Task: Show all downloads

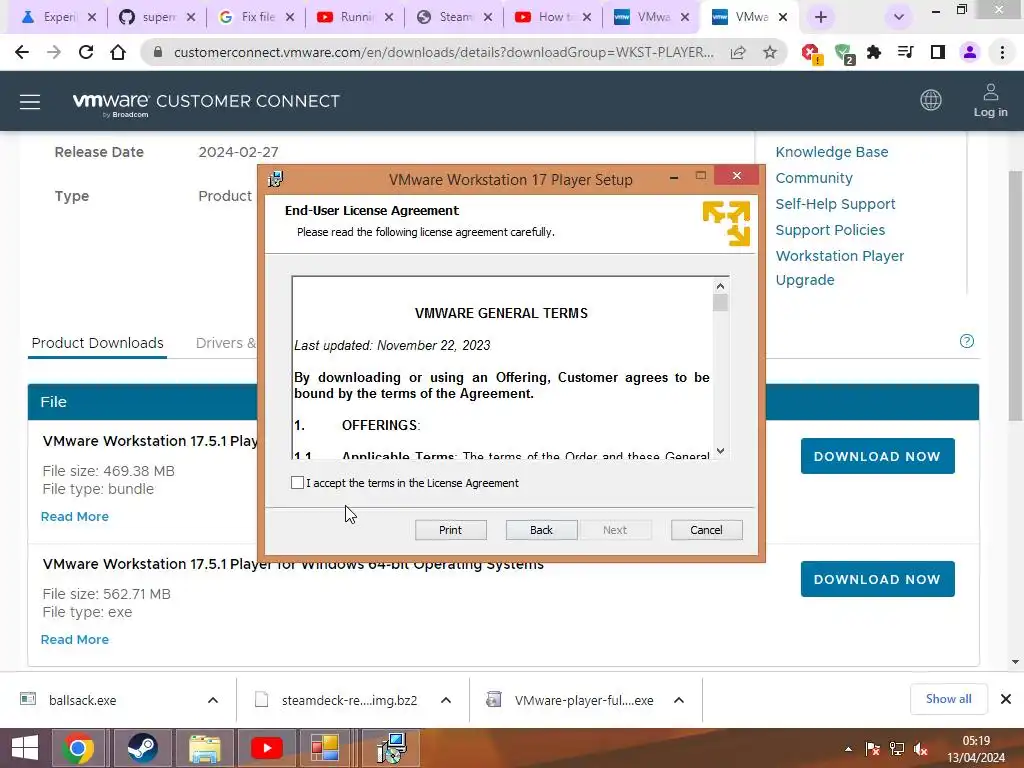Action: tap(948, 699)
